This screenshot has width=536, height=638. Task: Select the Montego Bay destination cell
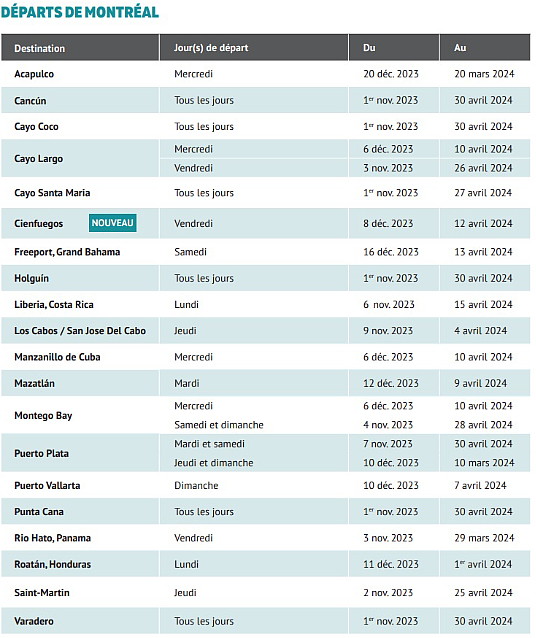pos(80,415)
